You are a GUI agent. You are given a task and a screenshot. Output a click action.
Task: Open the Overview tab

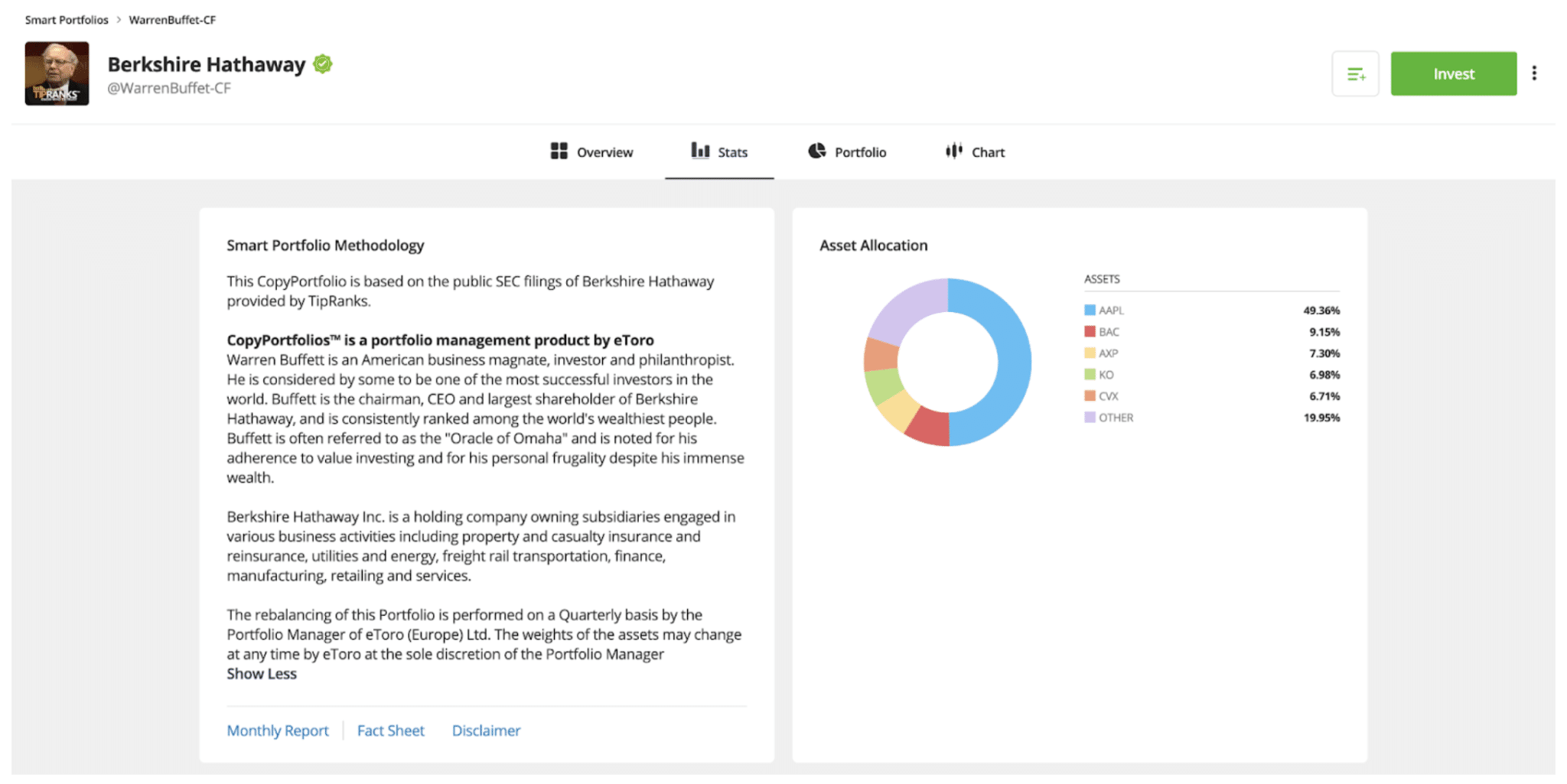pos(591,151)
